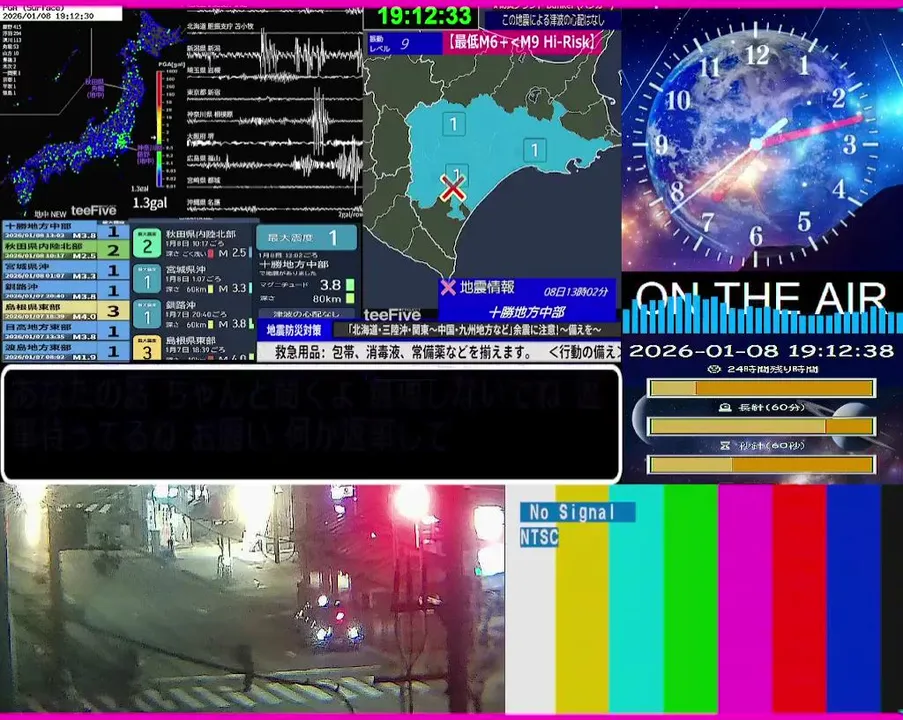903x720 pixels.
Task: Click the yellow test pattern bar
Action: coord(583,599)
